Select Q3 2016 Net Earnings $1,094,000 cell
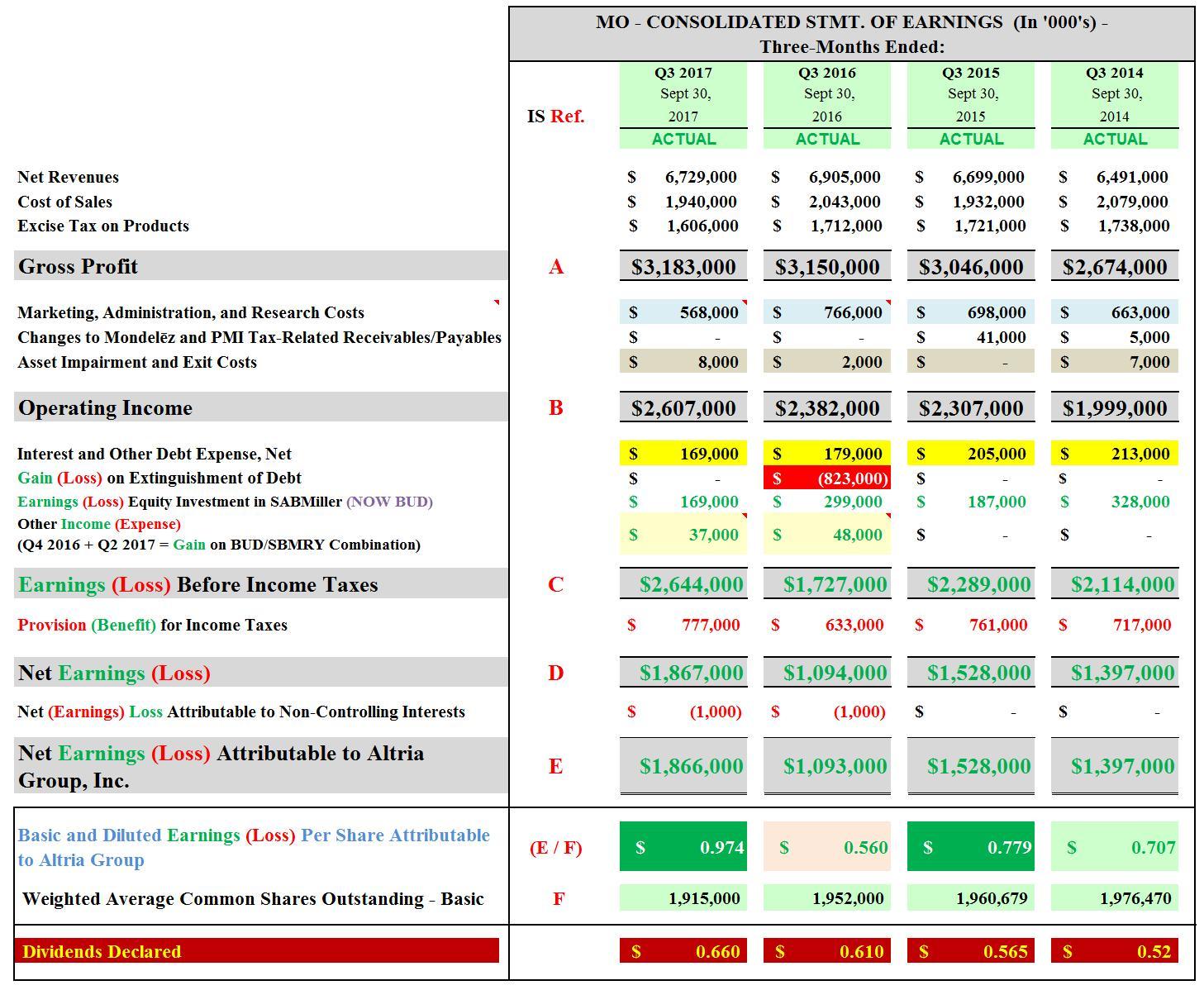Viewport: 1204px width, 990px height. (x=827, y=673)
